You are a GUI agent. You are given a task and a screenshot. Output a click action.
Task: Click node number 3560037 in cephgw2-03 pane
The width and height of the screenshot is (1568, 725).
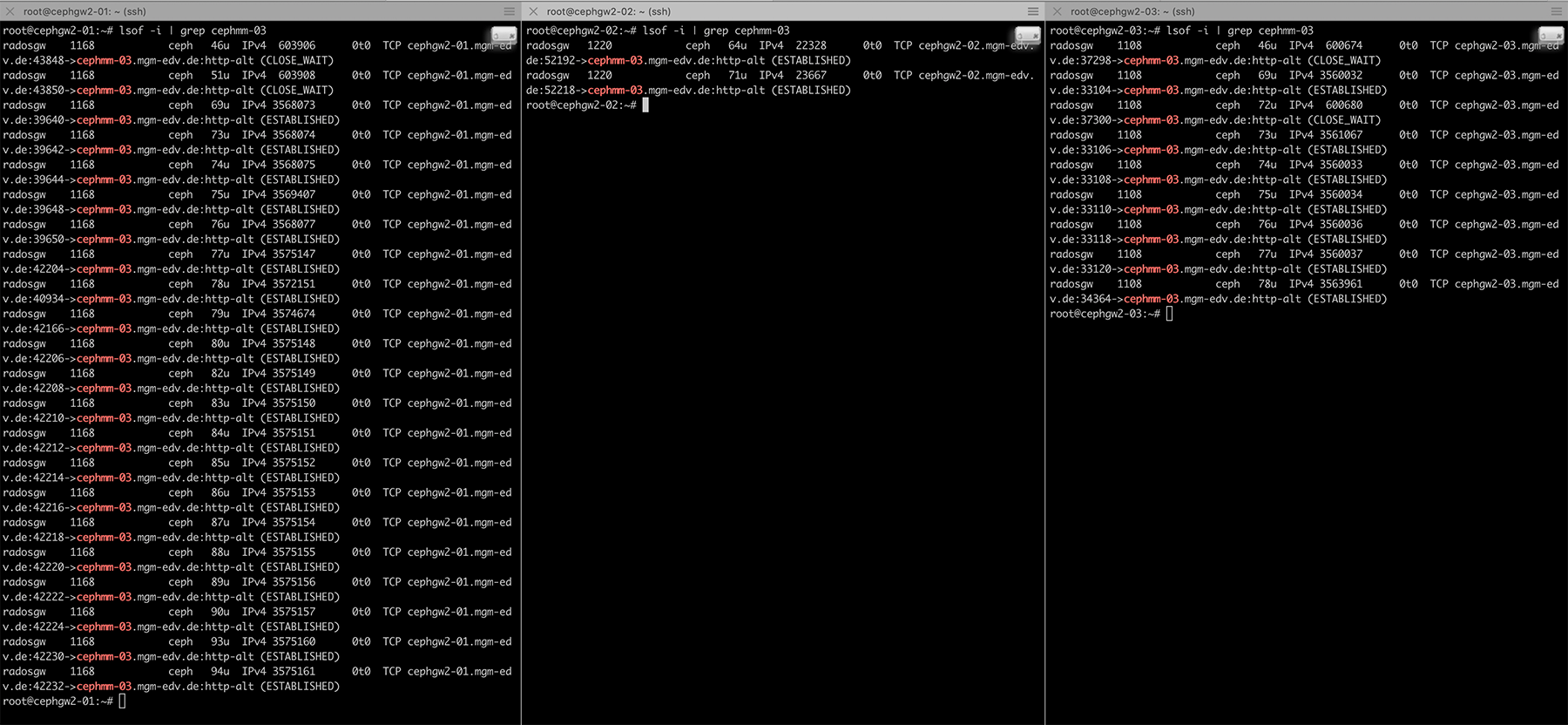point(1341,254)
